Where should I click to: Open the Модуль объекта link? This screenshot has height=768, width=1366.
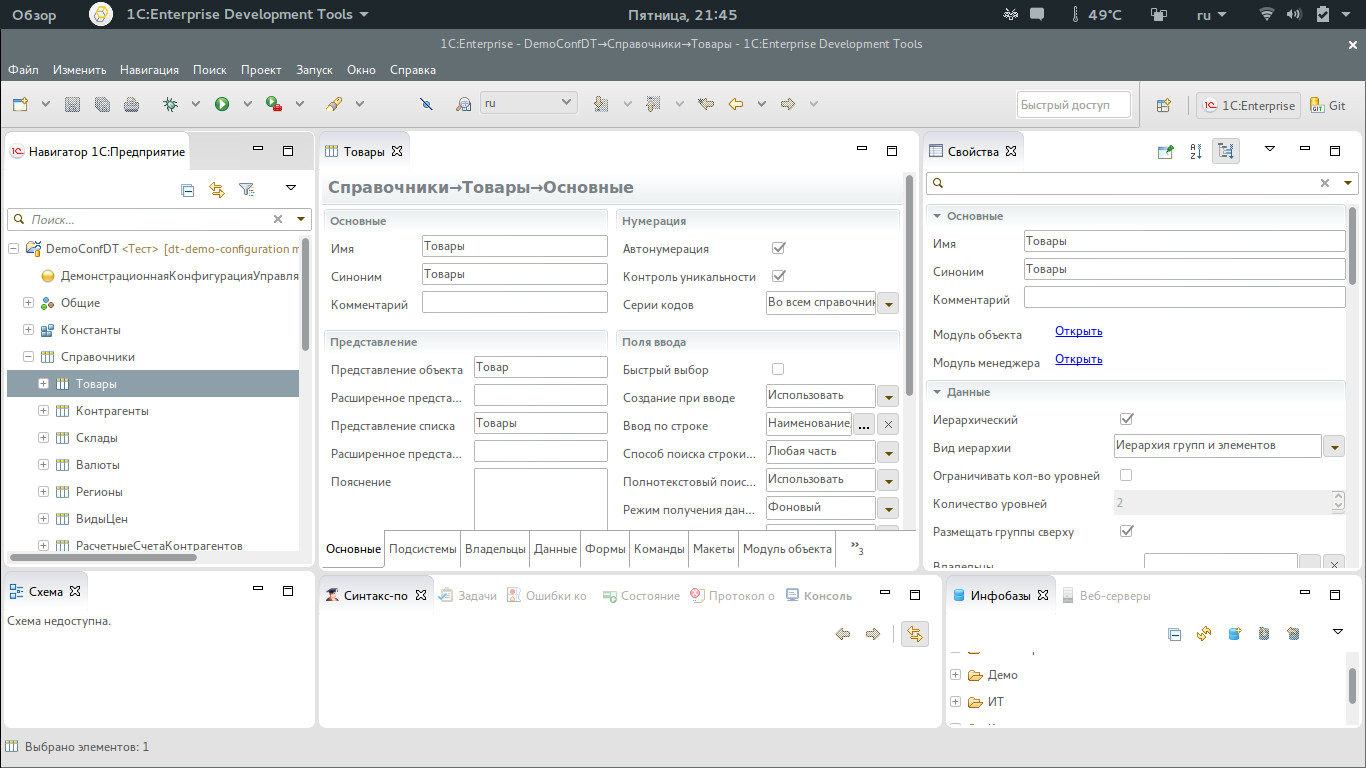pos(1078,331)
